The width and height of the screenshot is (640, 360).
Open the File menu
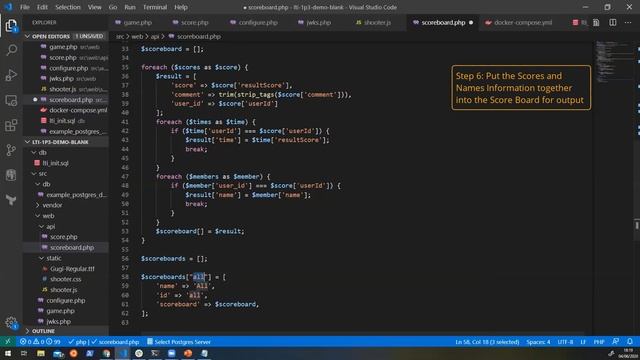click(25, 7)
